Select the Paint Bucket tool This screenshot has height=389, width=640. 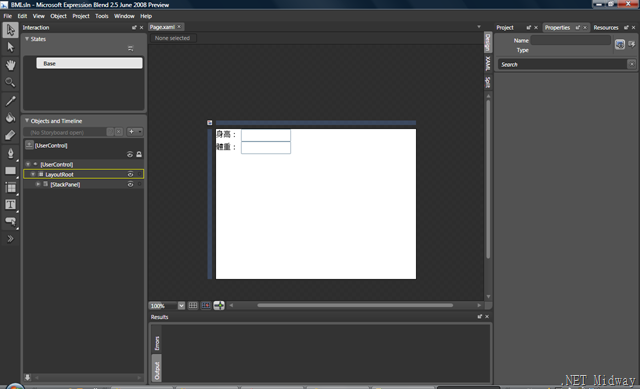coord(10,118)
